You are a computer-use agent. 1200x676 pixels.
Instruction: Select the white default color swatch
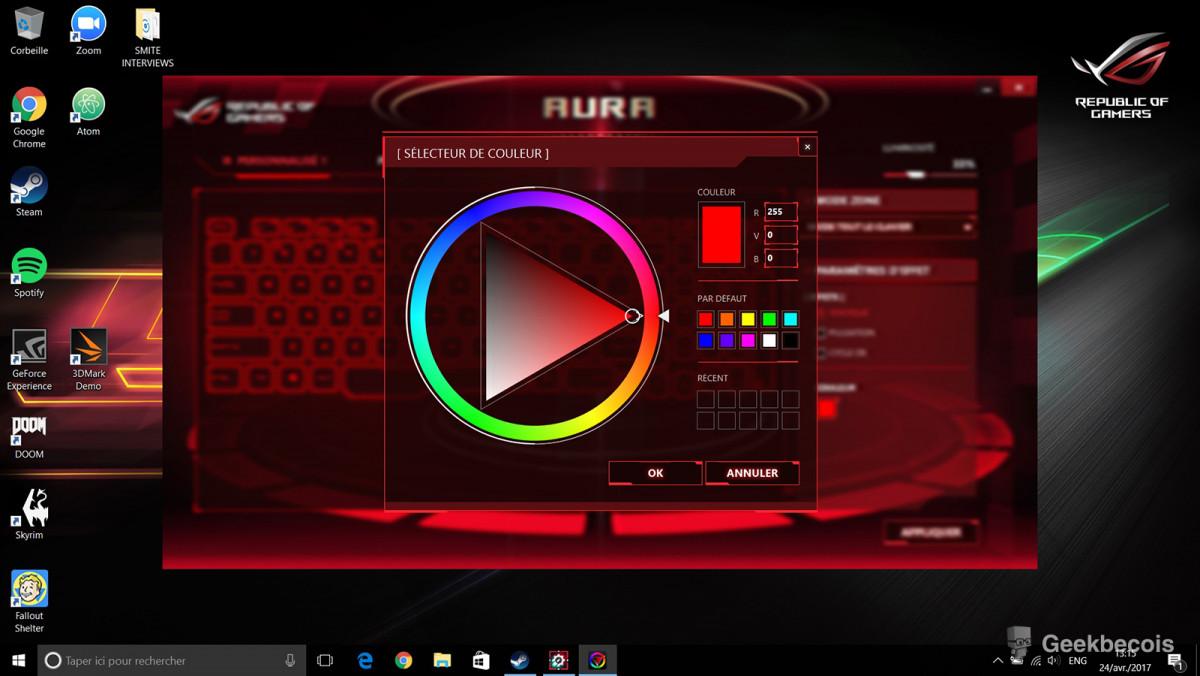(x=769, y=341)
